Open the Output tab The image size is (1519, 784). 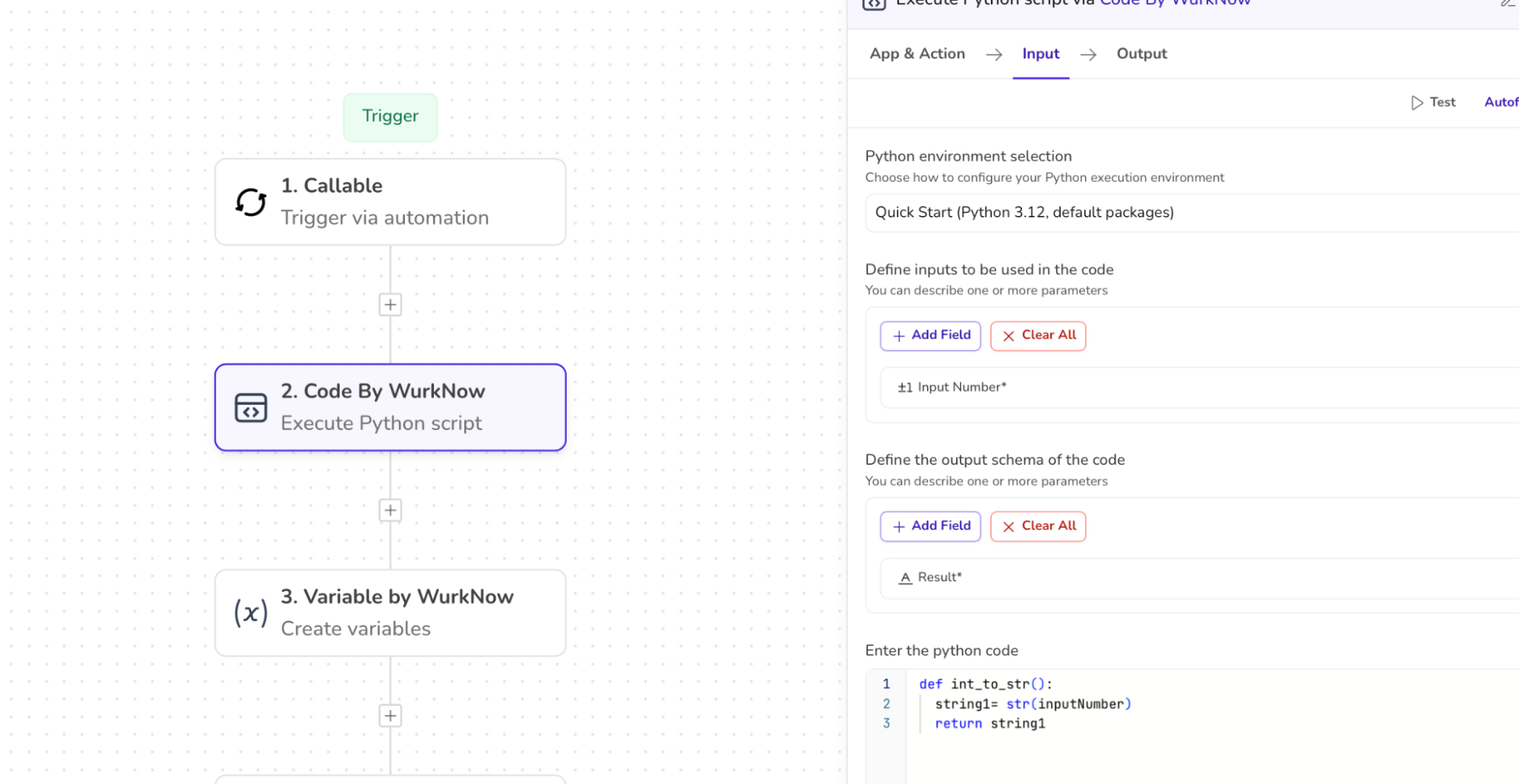tap(1141, 54)
